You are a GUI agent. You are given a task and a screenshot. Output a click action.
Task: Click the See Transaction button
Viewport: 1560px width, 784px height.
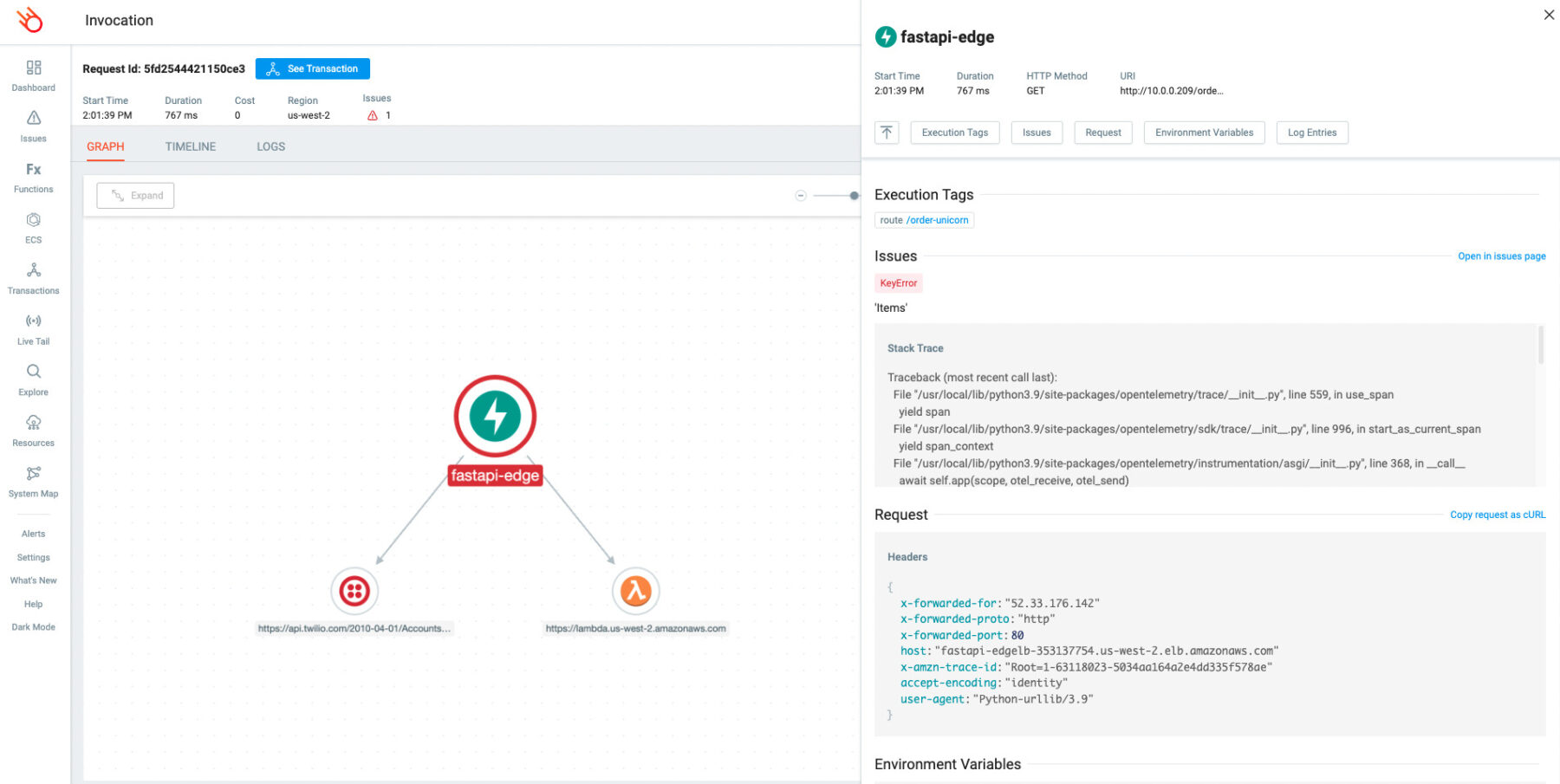tap(312, 68)
